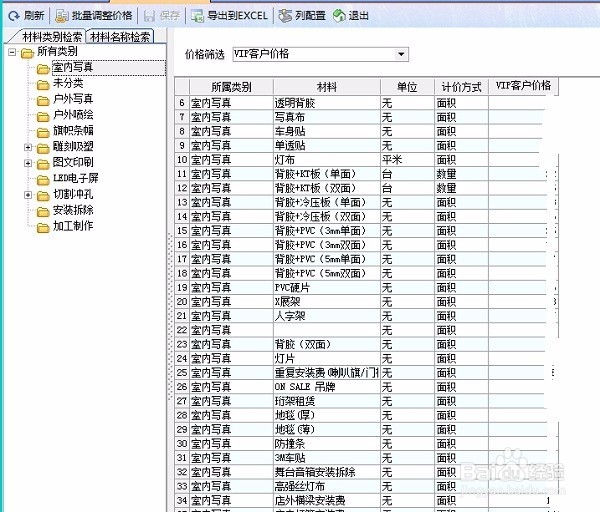Select 室内写真 tree label

tap(73, 67)
